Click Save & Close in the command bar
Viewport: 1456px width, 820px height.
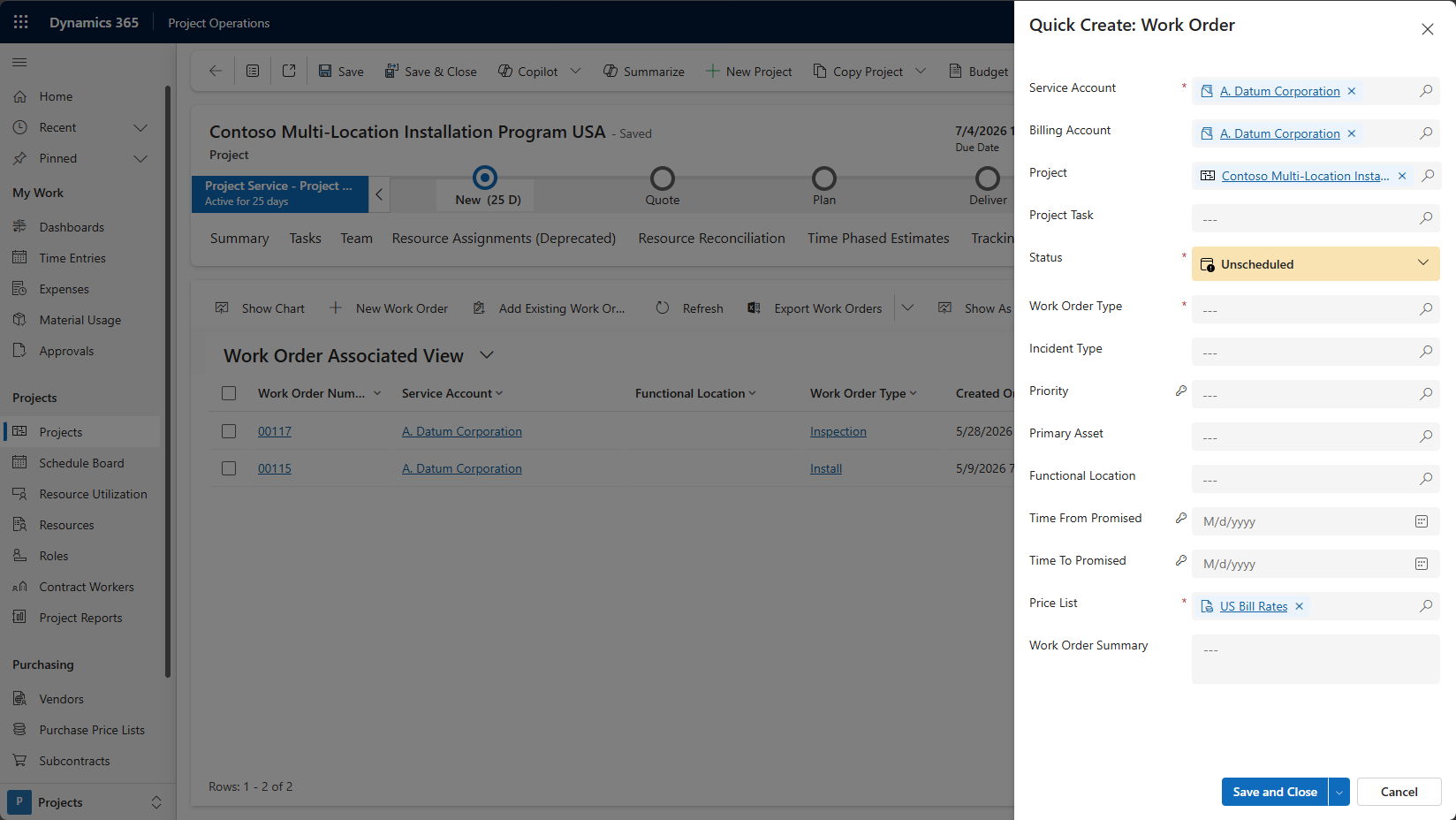click(430, 72)
